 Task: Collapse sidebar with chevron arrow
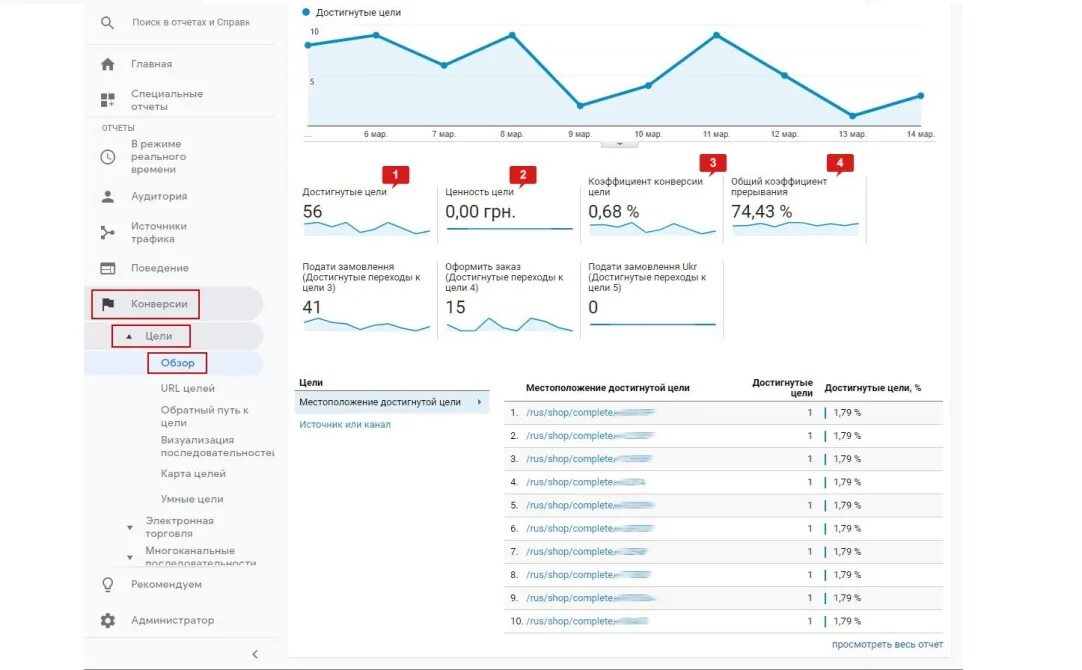255,654
